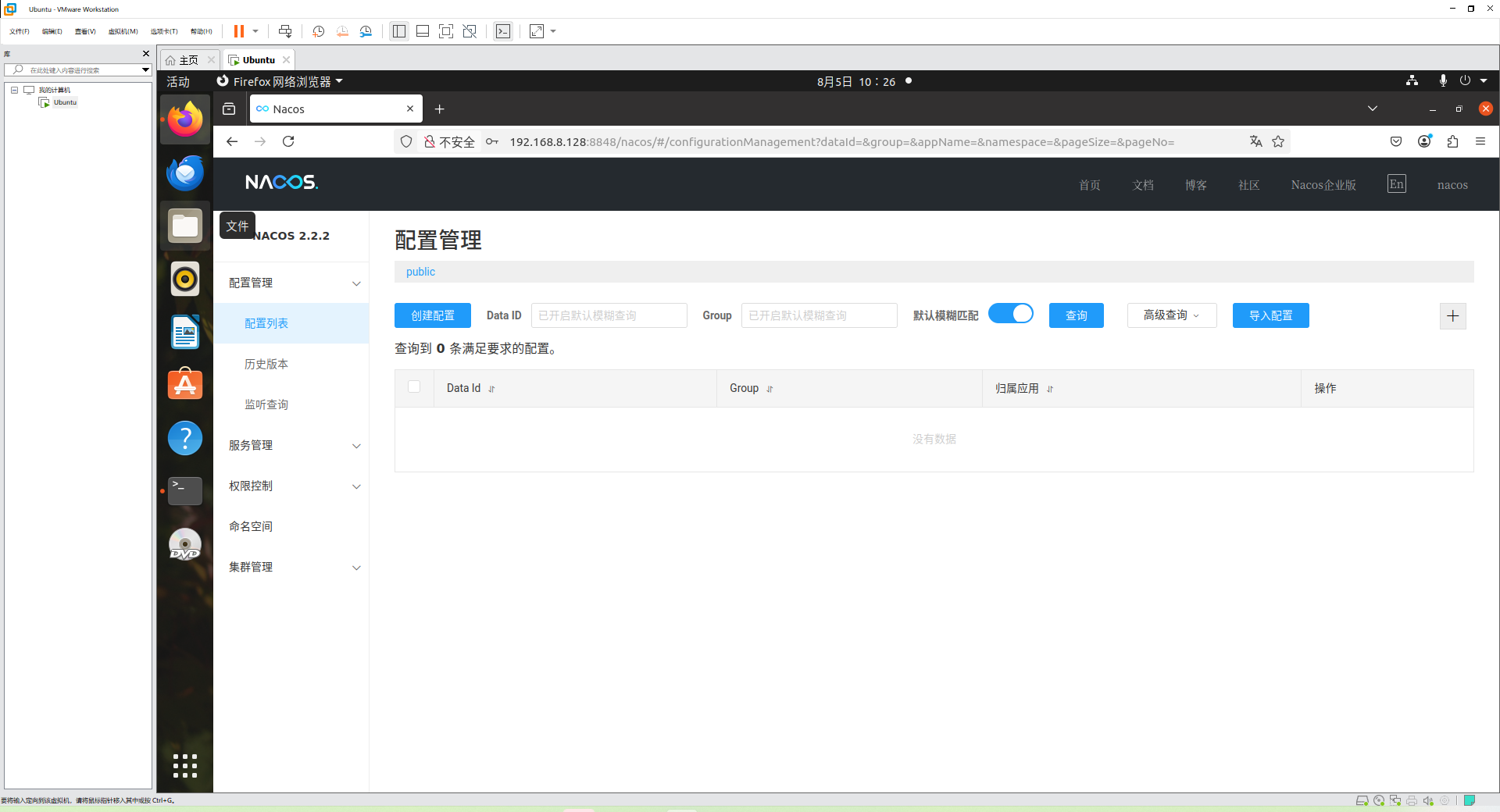Screen dimensions: 1500x812
Task: Open new Firefox tab
Action: point(440,109)
